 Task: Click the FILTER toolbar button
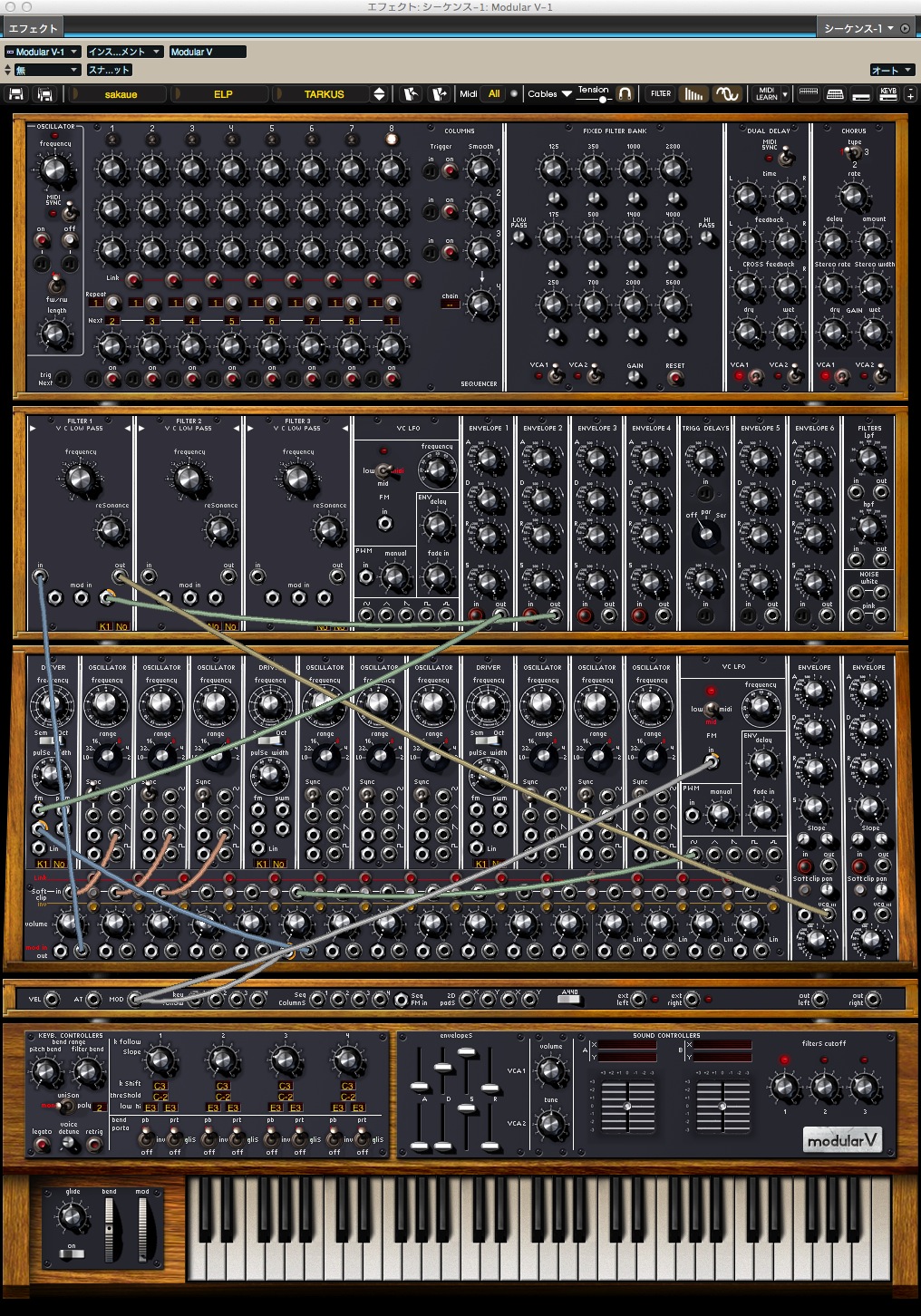pos(661,94)
